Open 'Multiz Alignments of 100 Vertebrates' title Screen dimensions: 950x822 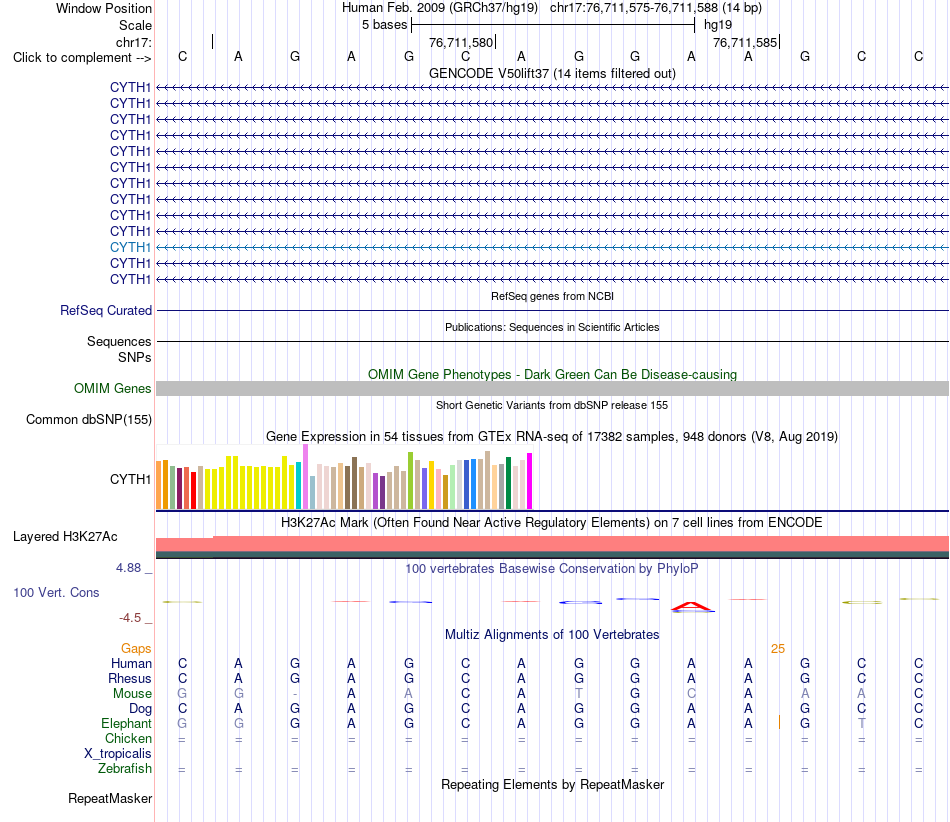tap(552, 634)
